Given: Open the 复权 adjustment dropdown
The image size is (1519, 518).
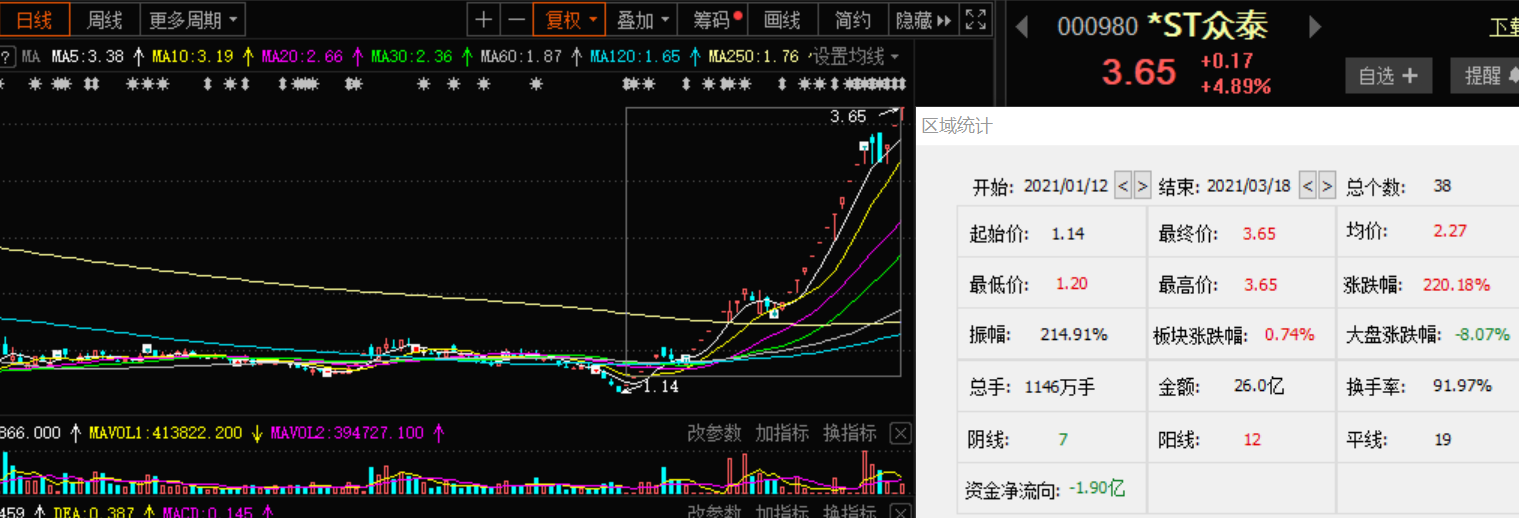Looking at the screenshot, I should pyautogui.click(x=570, y=19).
